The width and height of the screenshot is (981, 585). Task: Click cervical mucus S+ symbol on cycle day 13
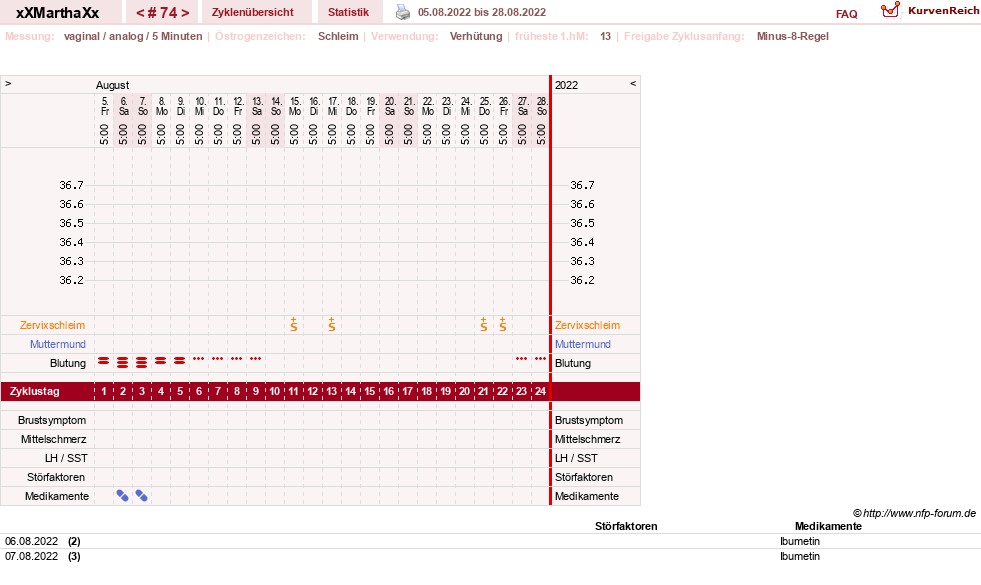pyautogui.click(x=332, y=324)
